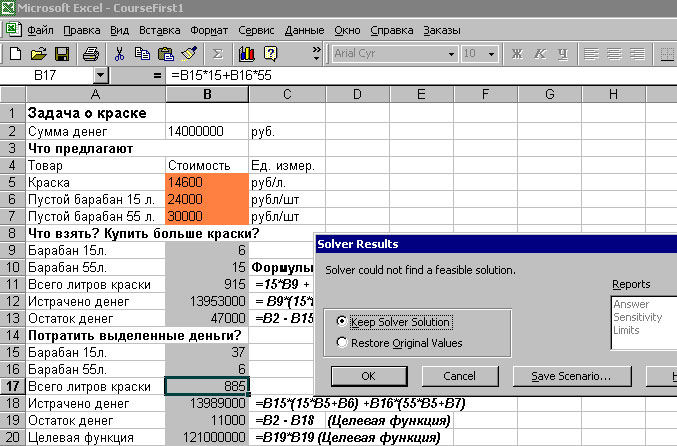Expand the Name Box dropdown arrow

click(x=100, y=75)
